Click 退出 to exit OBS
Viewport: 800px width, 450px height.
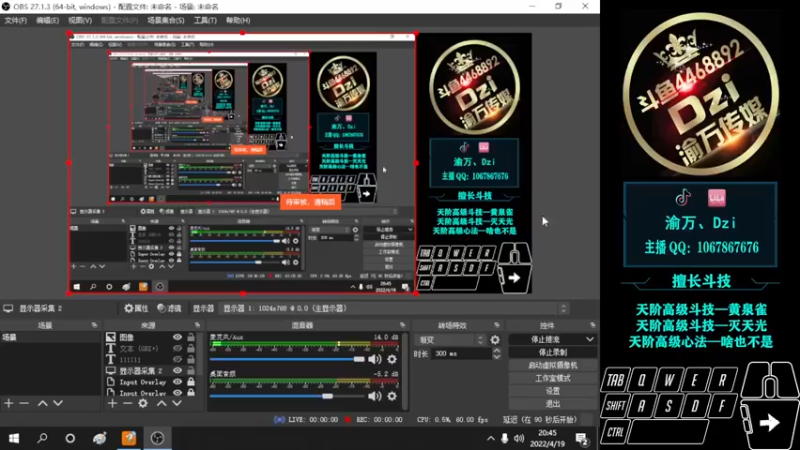553,404
